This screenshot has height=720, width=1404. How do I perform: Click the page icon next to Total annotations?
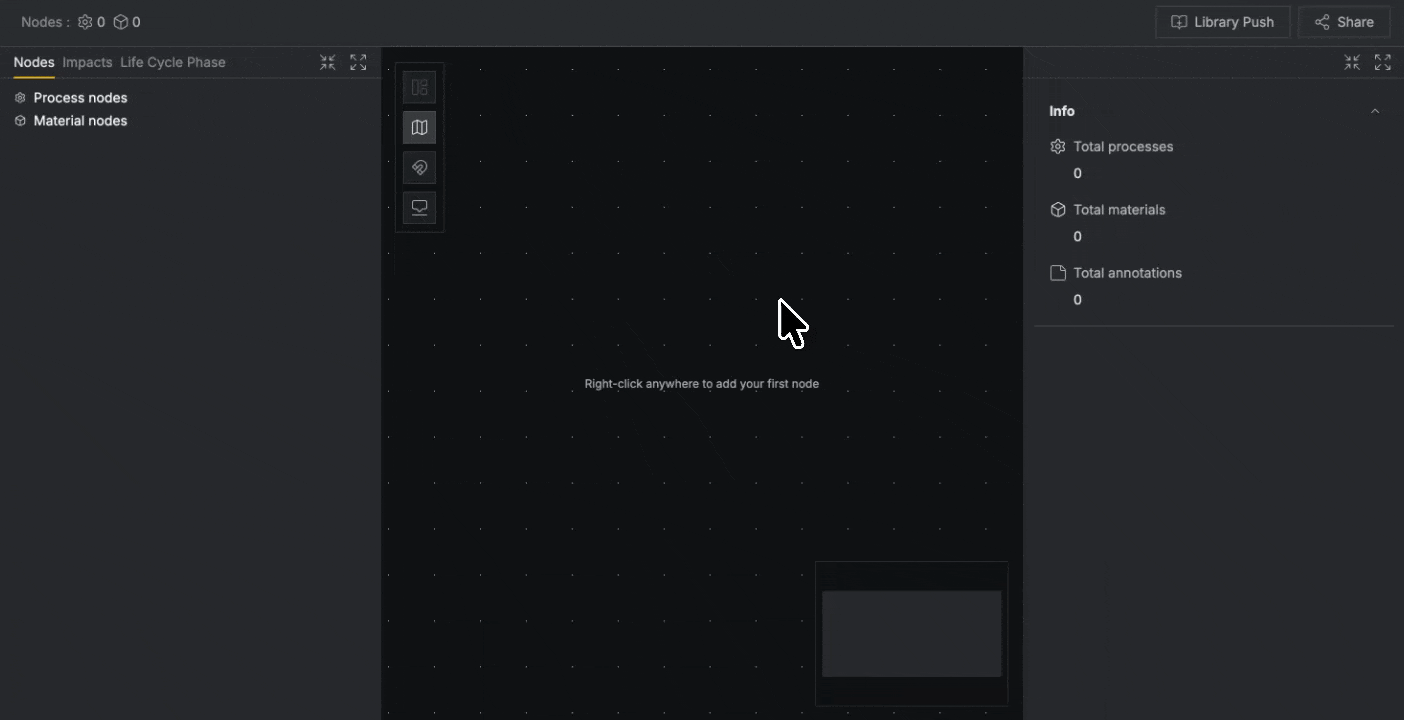tap(1058, 273)
